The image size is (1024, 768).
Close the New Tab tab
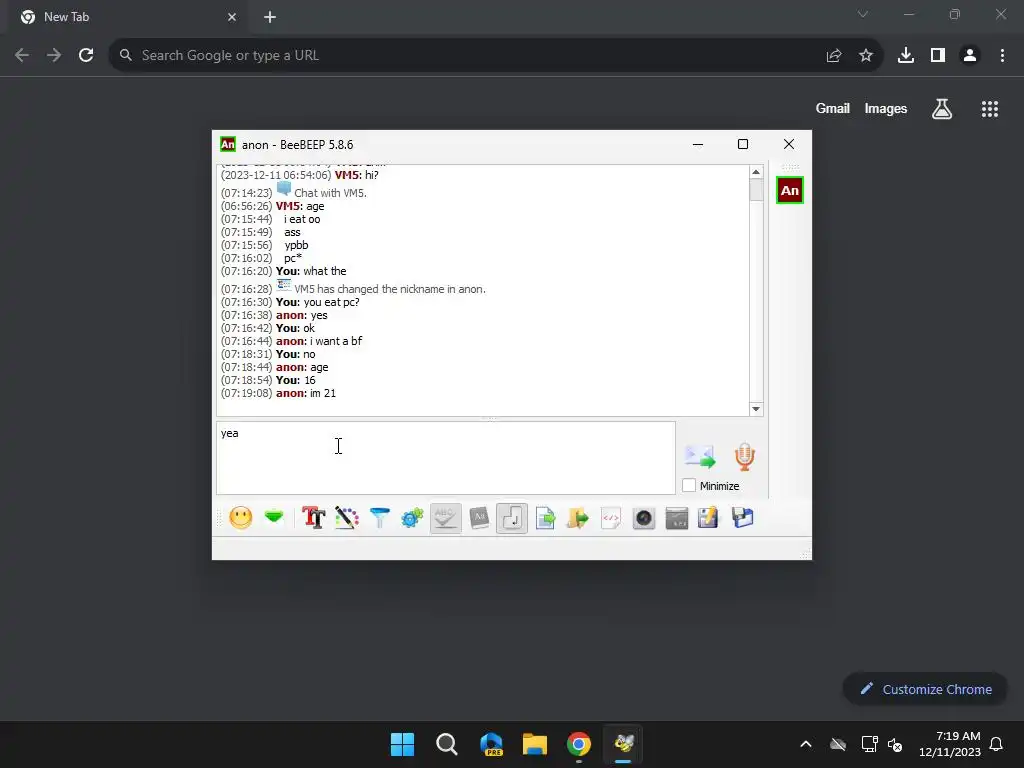coord(232,17)
